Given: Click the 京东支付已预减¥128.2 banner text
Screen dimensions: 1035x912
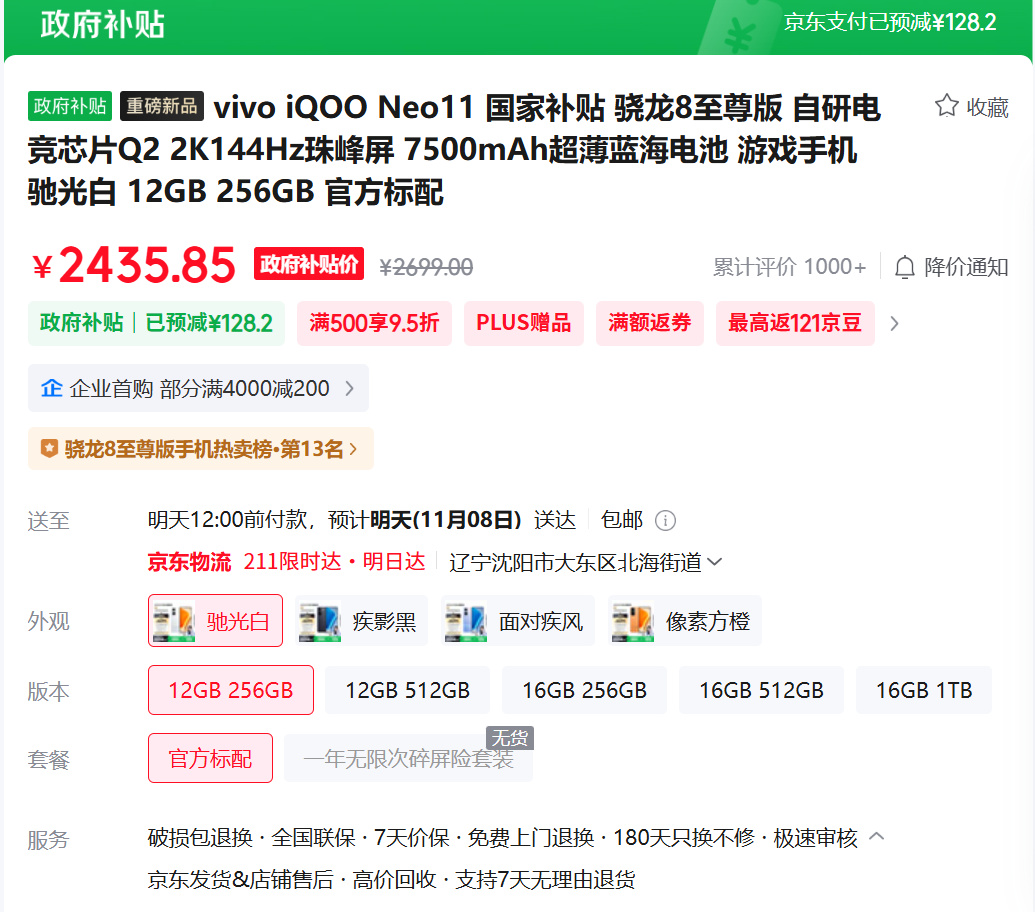Looking at the screenshot, I should tap(890, 22).
